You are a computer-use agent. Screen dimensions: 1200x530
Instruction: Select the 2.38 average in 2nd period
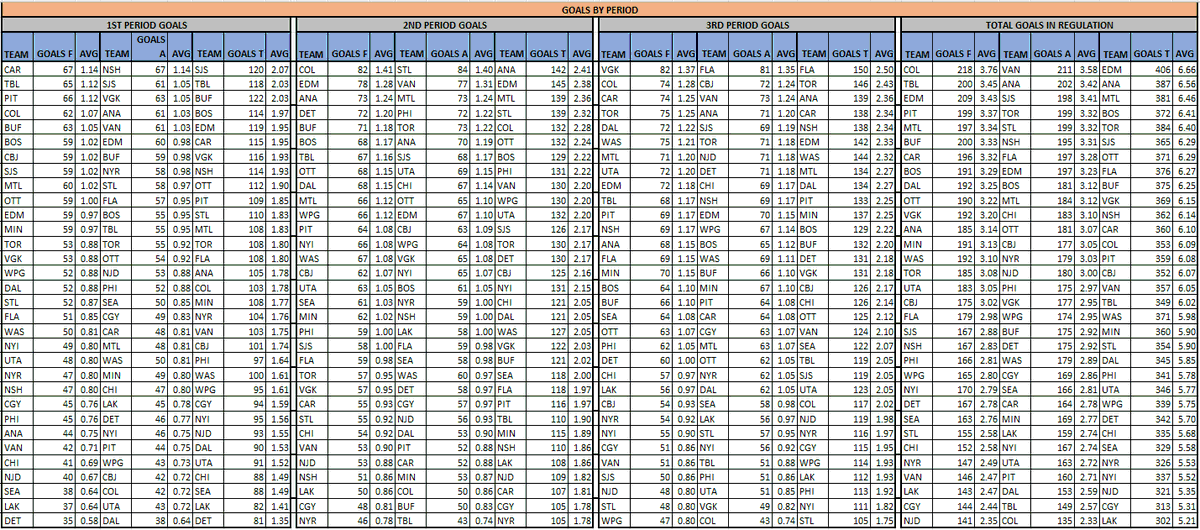pyautogui.click(x=581, y=84)
